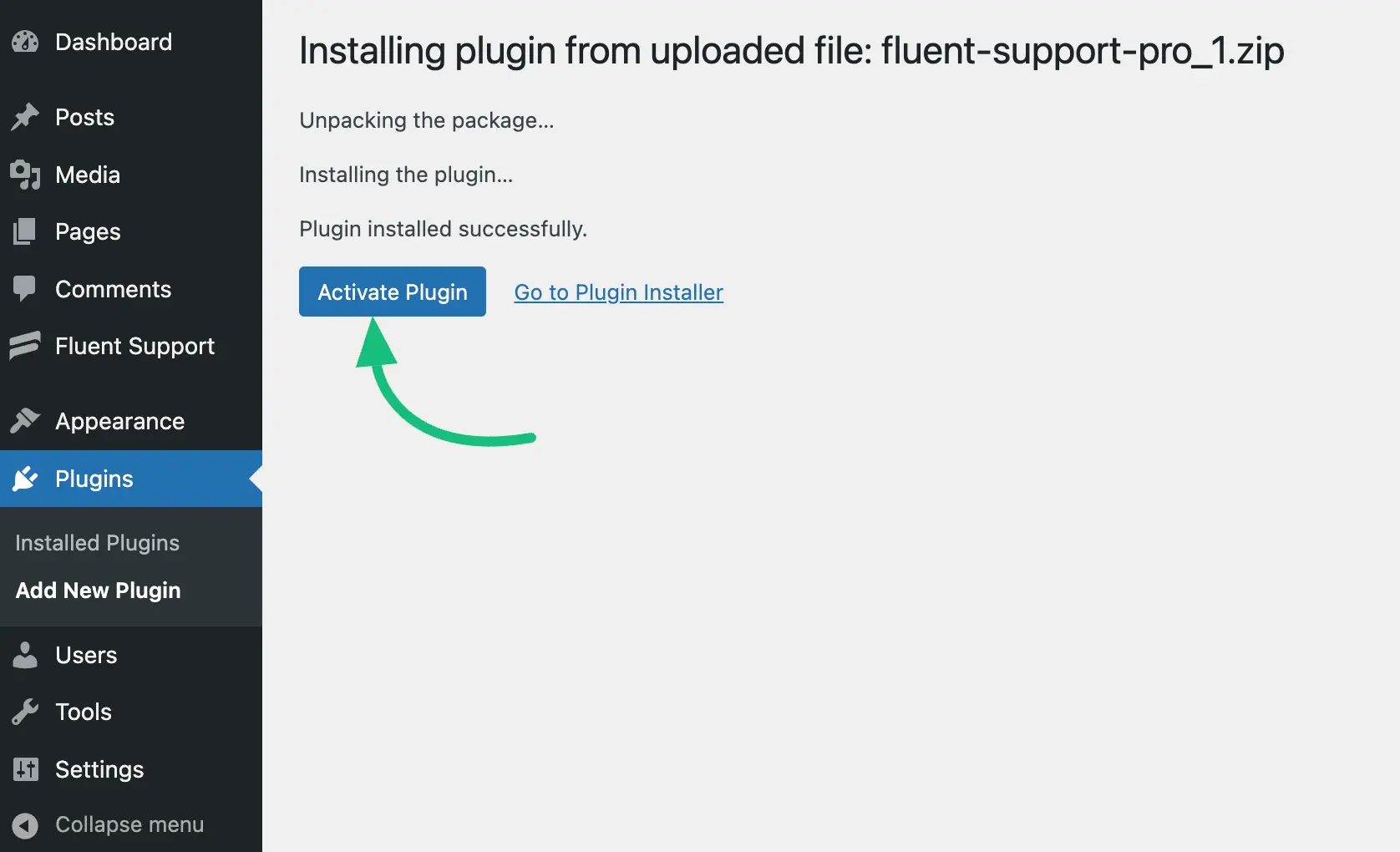Follow the Go to Plugin Installer link
1400x852 pixels.
(x=618, y=292)
